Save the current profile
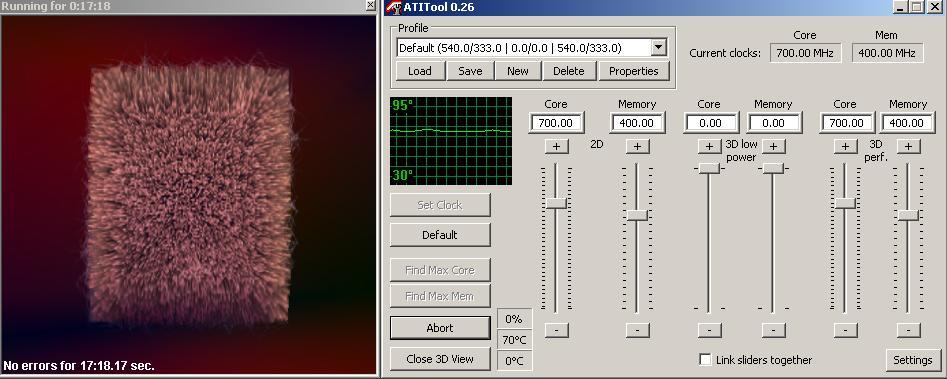Screen dimensions: 947x379 point(470,71)
